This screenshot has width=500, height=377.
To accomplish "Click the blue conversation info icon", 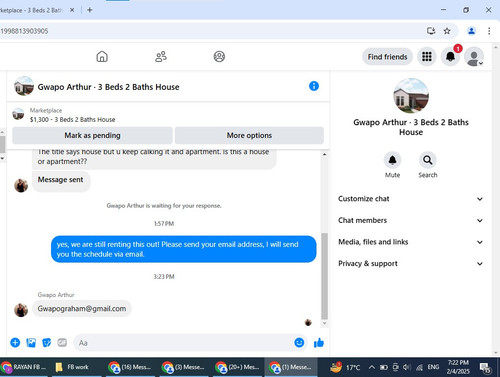I will [x=314, y=86].
